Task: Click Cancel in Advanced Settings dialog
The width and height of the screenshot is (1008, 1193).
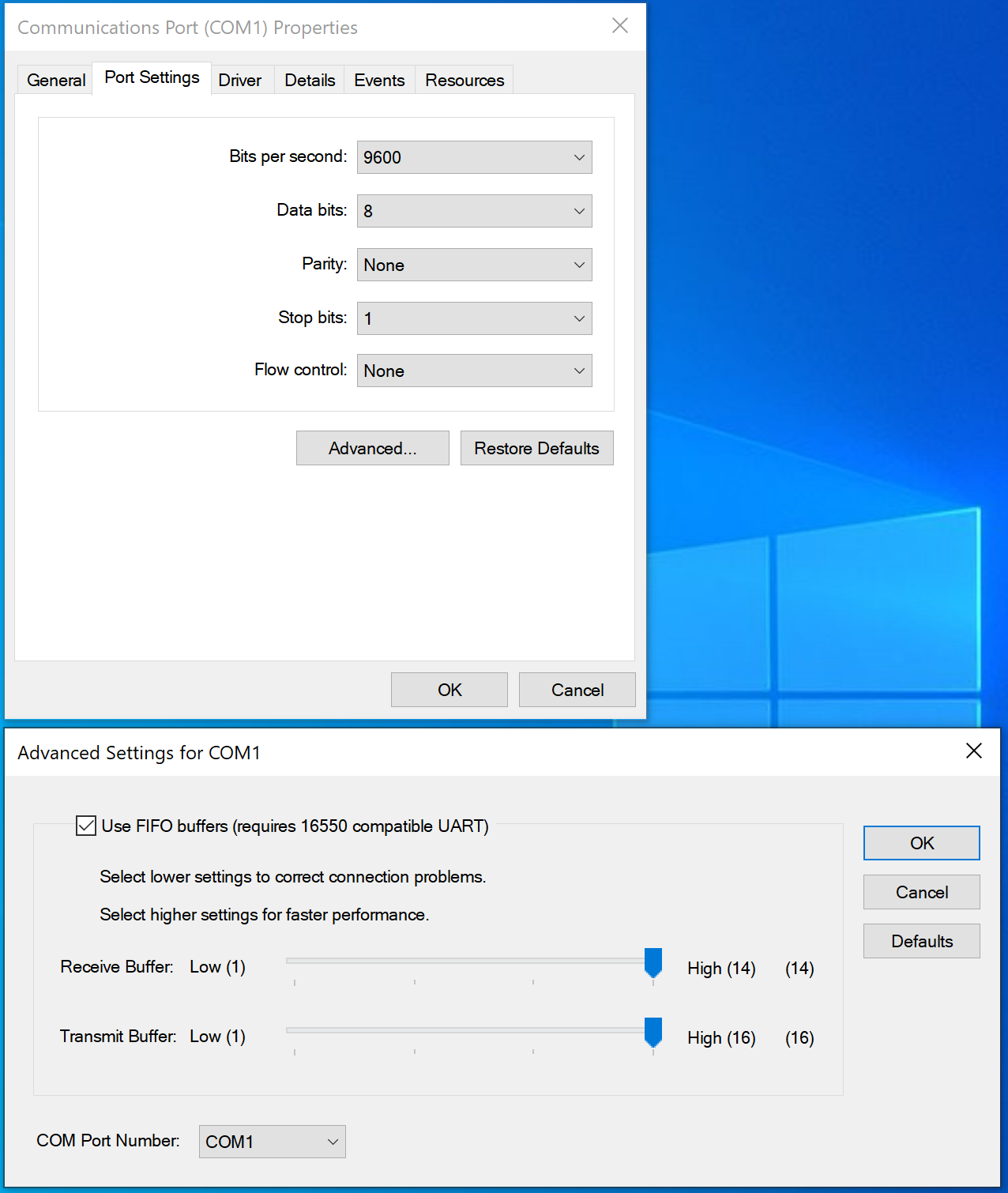Action: pos(921,892)
